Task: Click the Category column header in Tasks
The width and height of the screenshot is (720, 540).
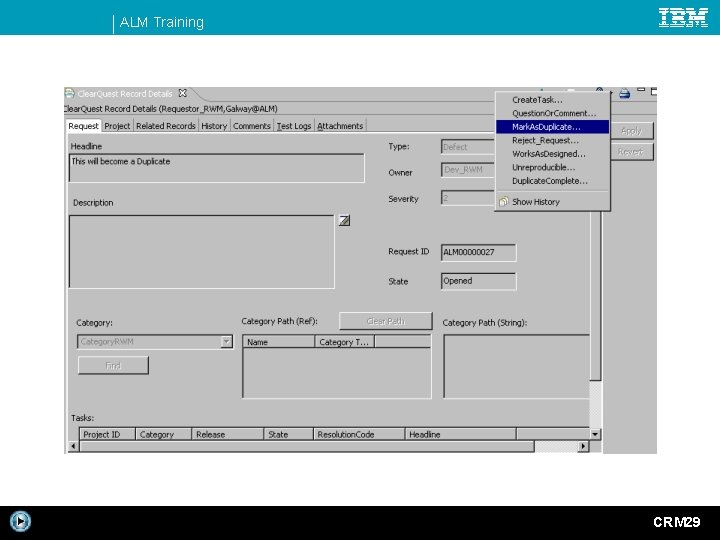Action: 163,434
